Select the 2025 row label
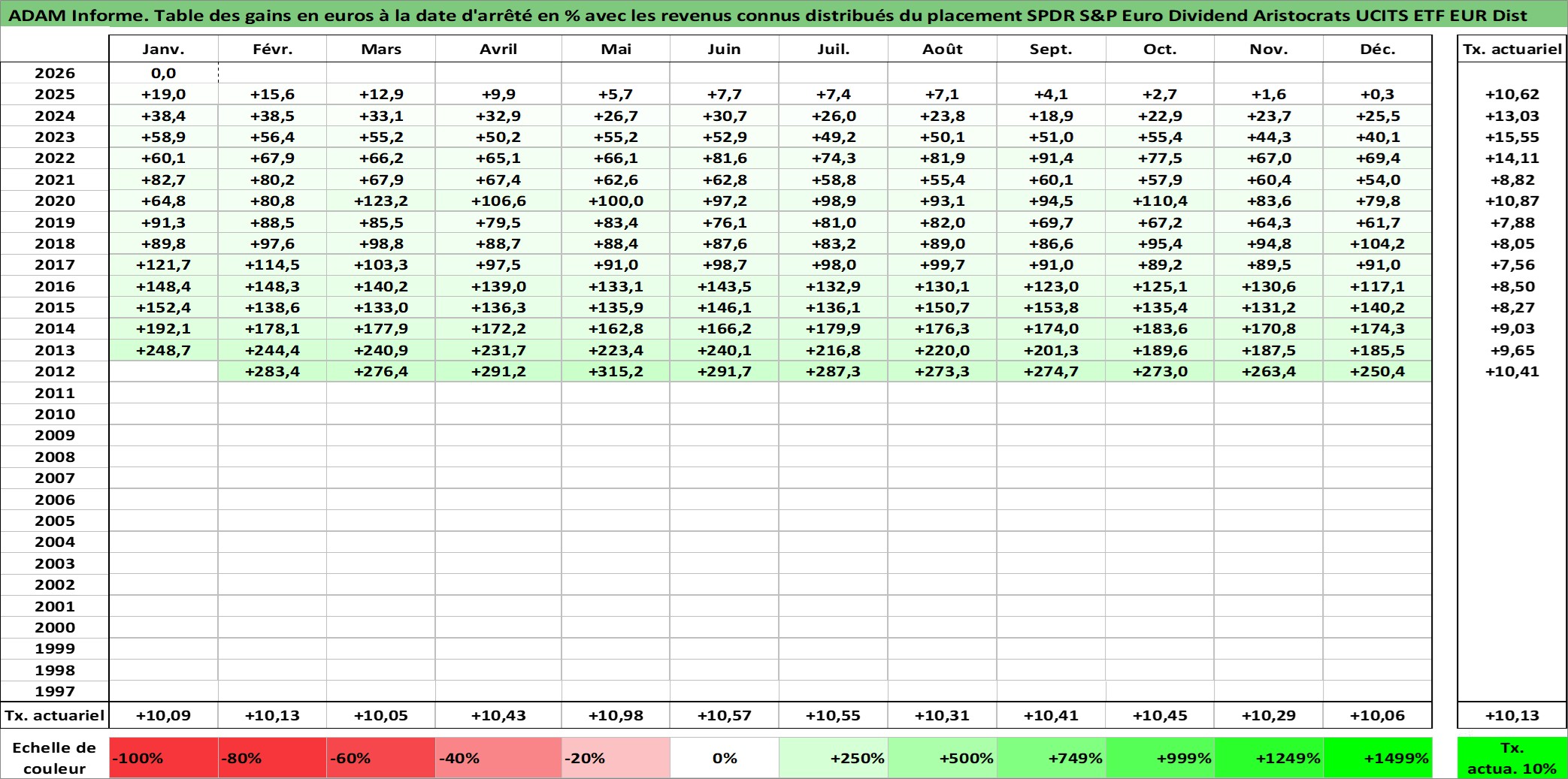Viewport: 1568px width, 779px height. (x=55, y=94)
